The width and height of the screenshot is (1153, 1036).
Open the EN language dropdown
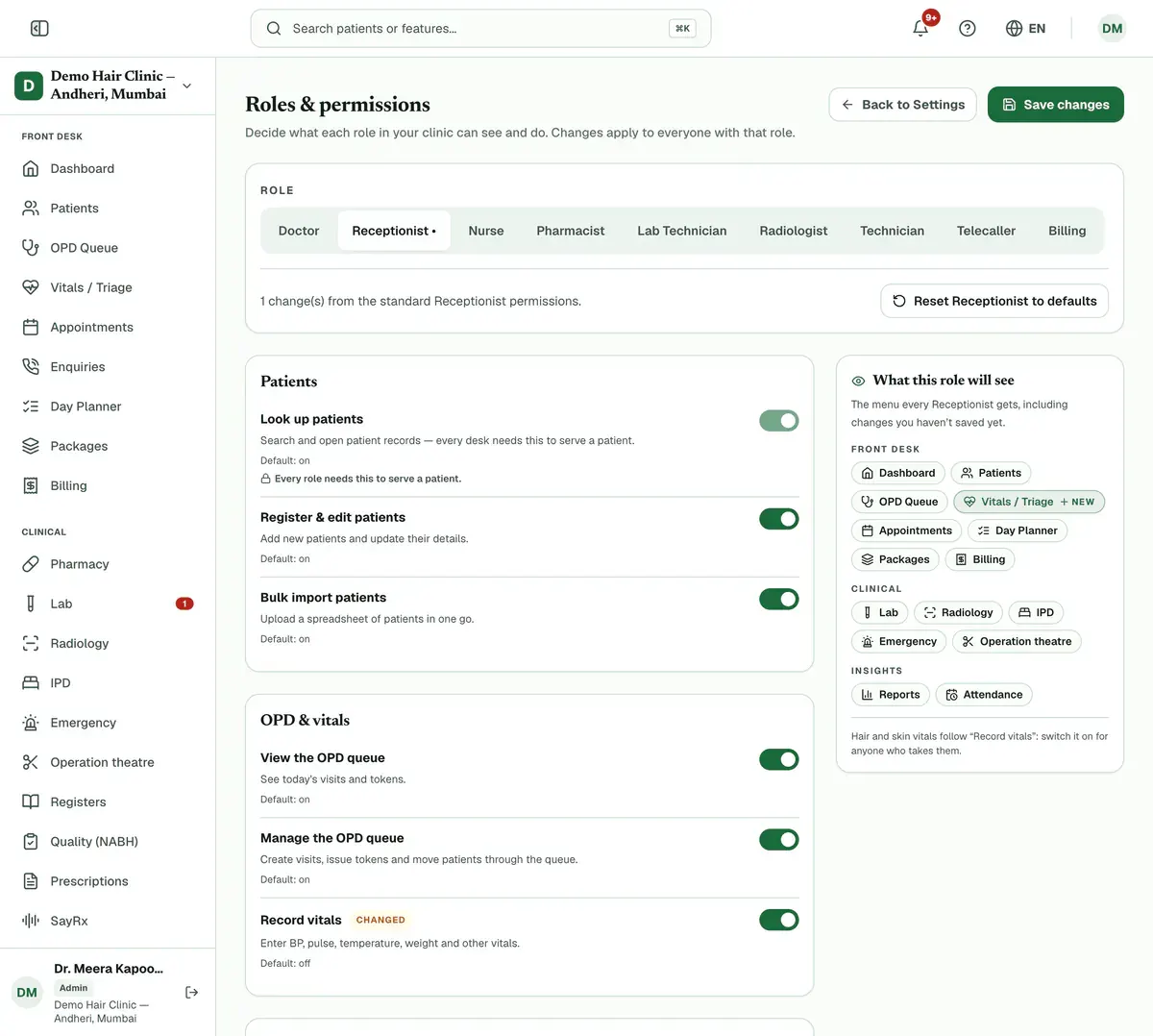click(1025, 29)
